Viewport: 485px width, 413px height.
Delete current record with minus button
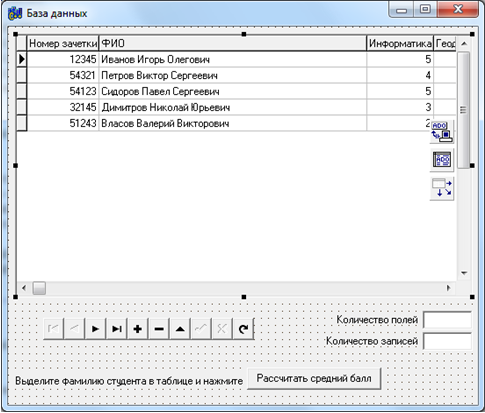[x=159, y=329]
